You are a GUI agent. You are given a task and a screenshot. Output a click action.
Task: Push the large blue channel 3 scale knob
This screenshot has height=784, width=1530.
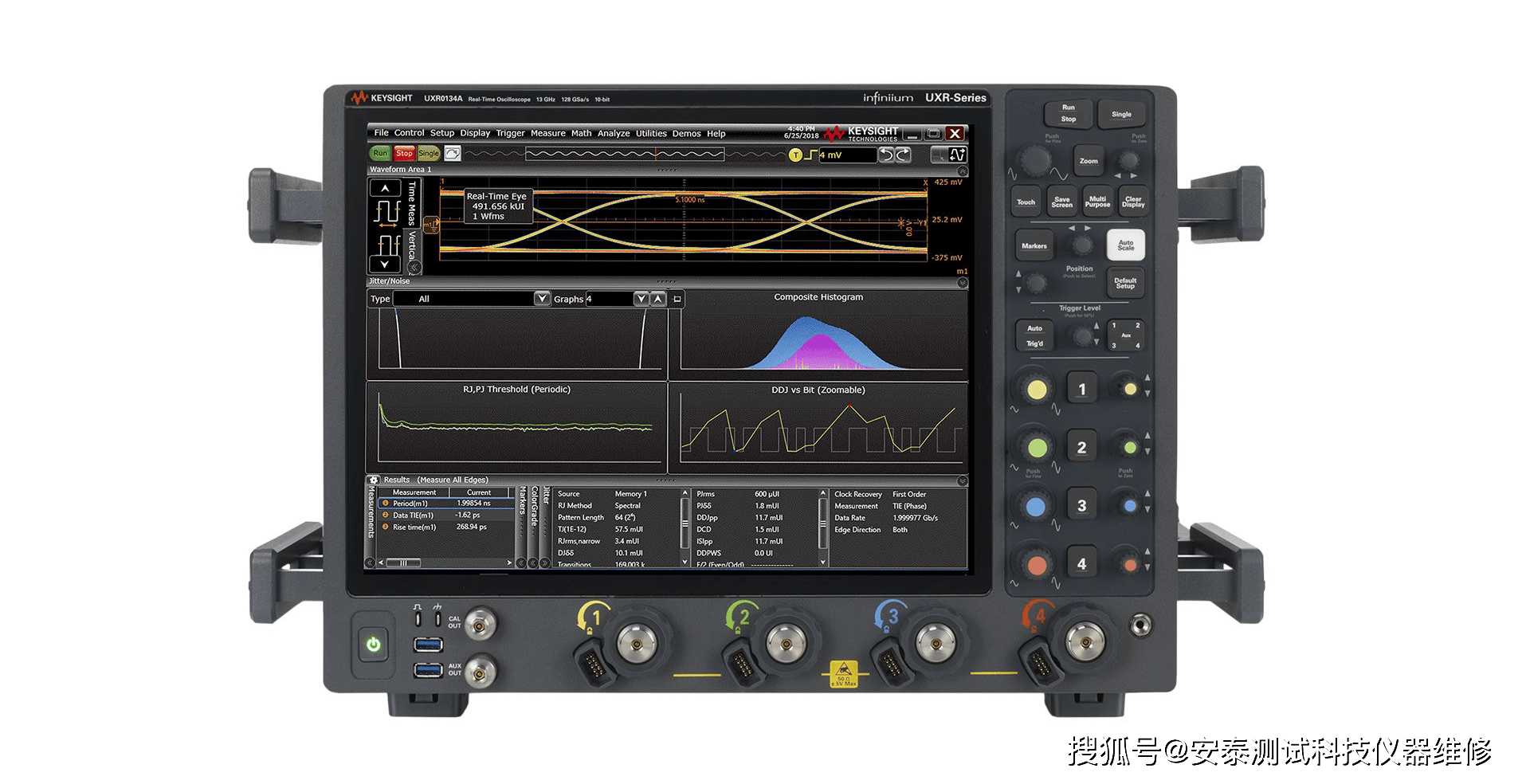[1036, 507]
